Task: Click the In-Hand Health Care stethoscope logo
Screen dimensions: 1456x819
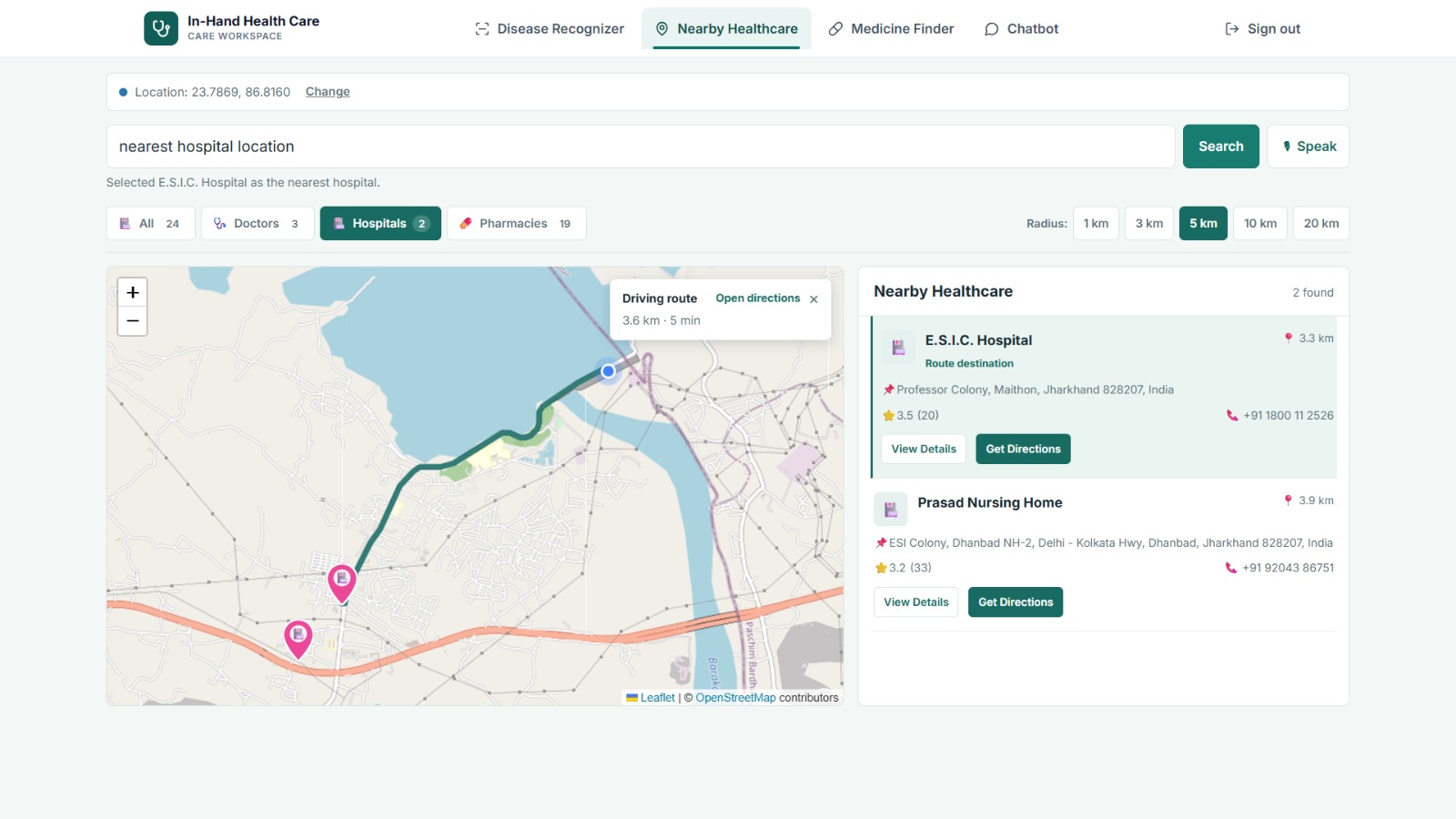Action: [161, 28]
